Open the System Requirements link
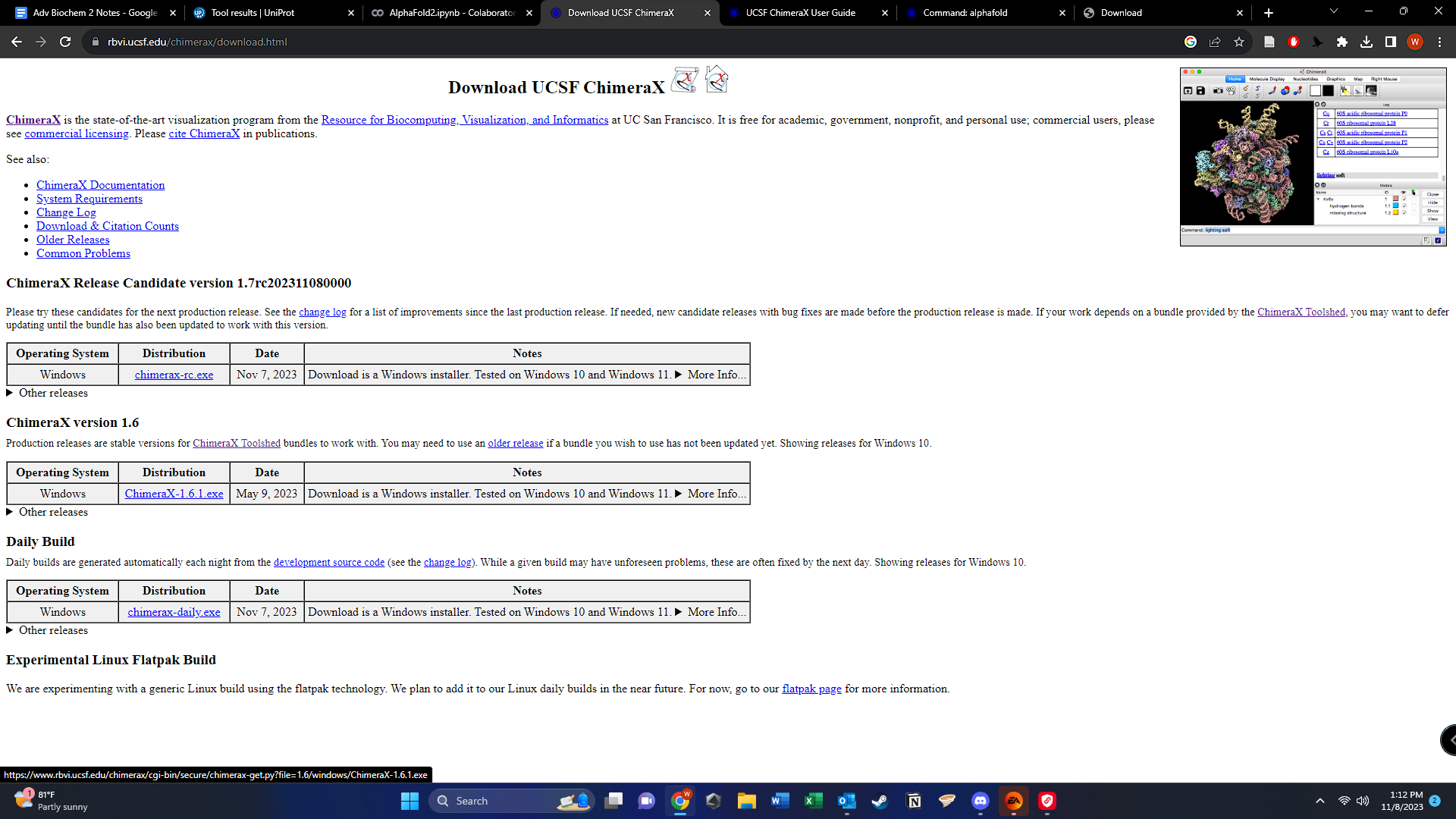 [x=89, y=199]
